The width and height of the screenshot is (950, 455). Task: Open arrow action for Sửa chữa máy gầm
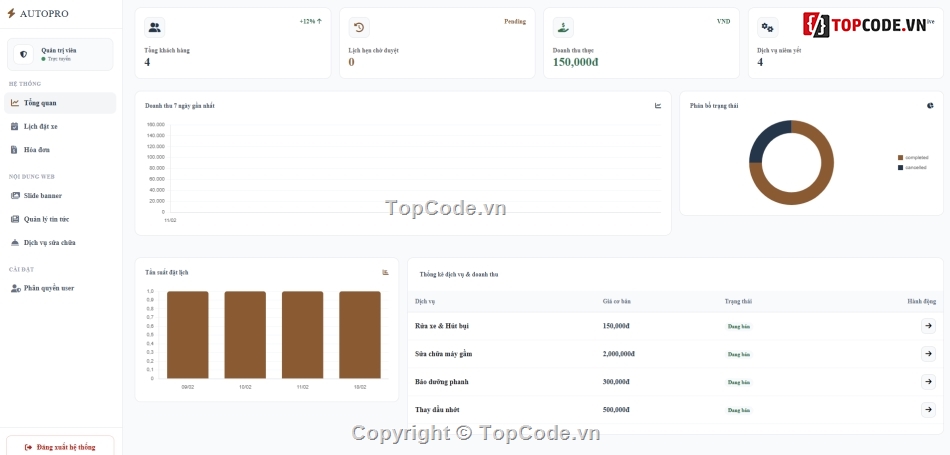coord(928,354)
